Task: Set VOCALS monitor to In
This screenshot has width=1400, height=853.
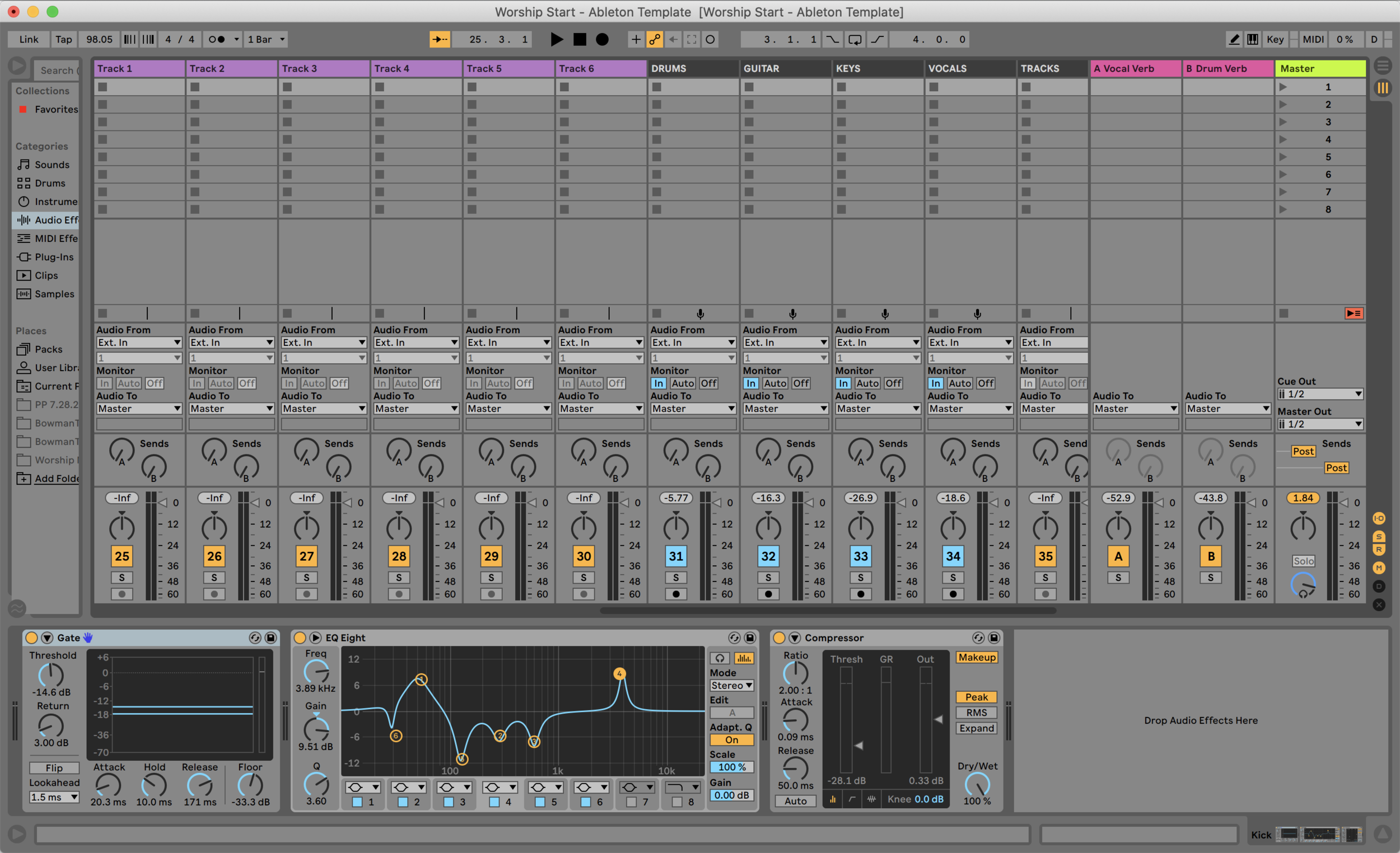Action: [x=935, y=383]
